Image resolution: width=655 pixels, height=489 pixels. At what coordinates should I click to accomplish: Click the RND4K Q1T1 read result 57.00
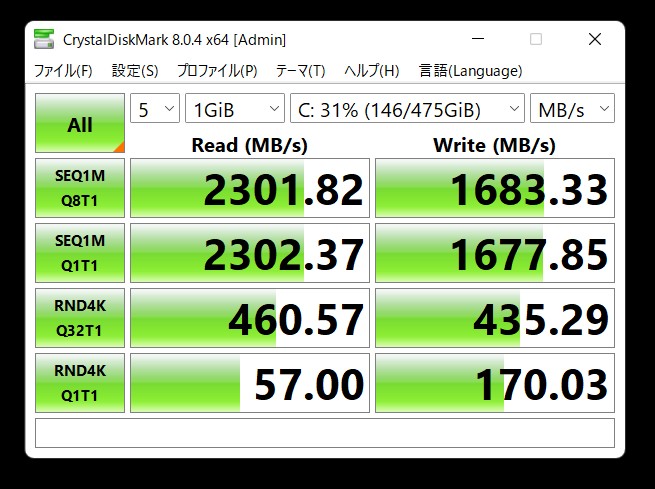coord(250,383)
